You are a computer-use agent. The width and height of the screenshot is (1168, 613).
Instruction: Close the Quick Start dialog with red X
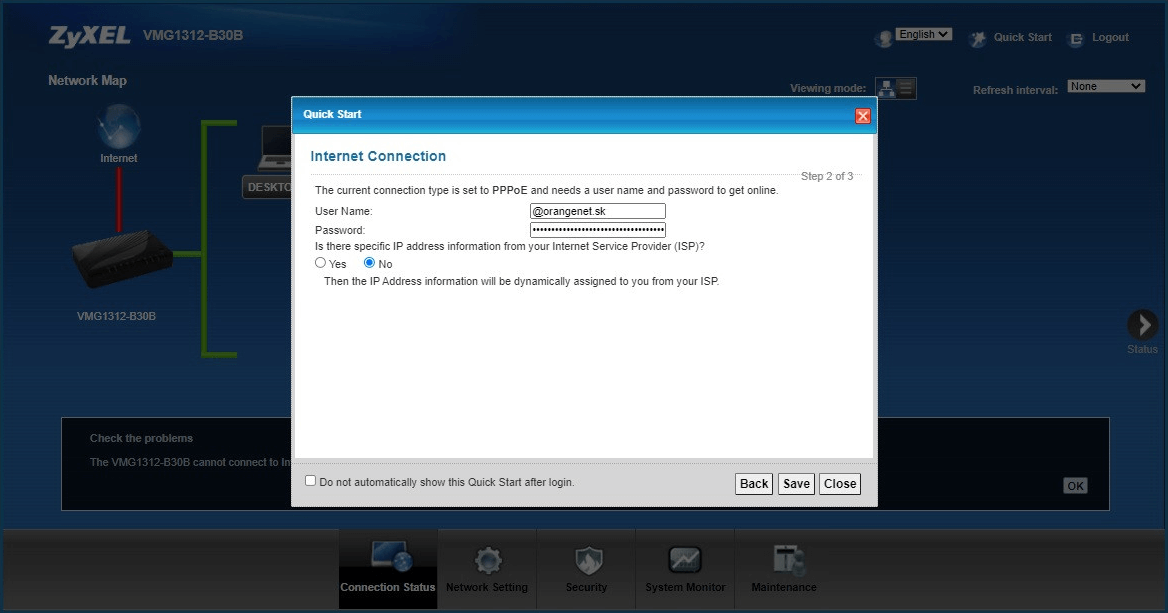(x=863, y=116)
